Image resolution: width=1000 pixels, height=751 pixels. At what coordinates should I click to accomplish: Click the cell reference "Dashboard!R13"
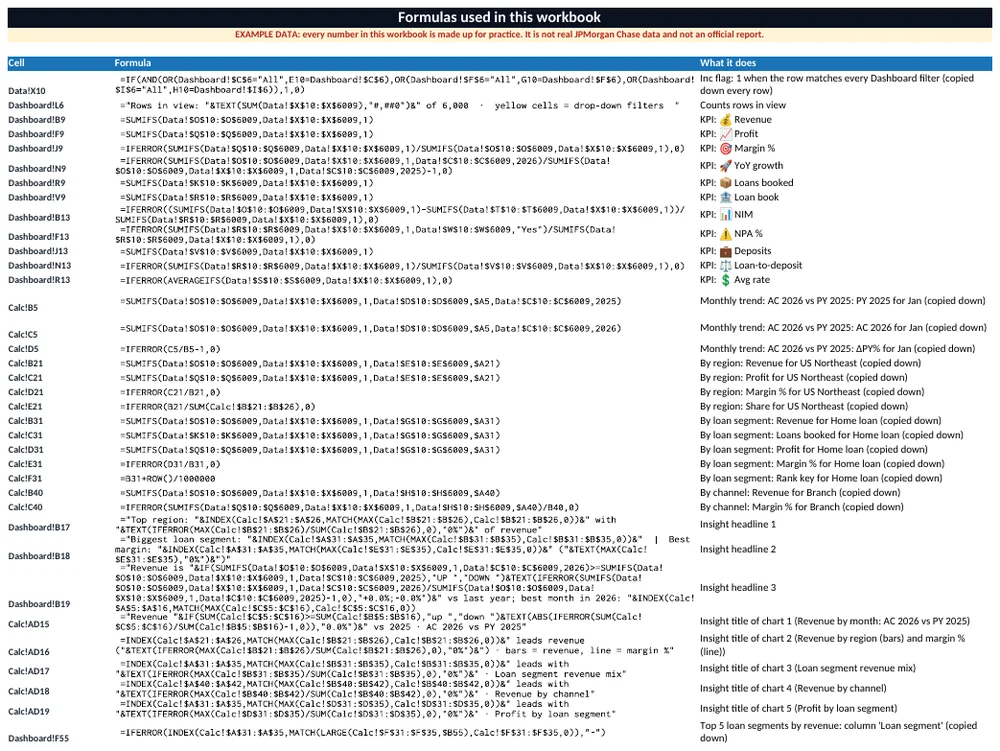click(x=39, y=280)
